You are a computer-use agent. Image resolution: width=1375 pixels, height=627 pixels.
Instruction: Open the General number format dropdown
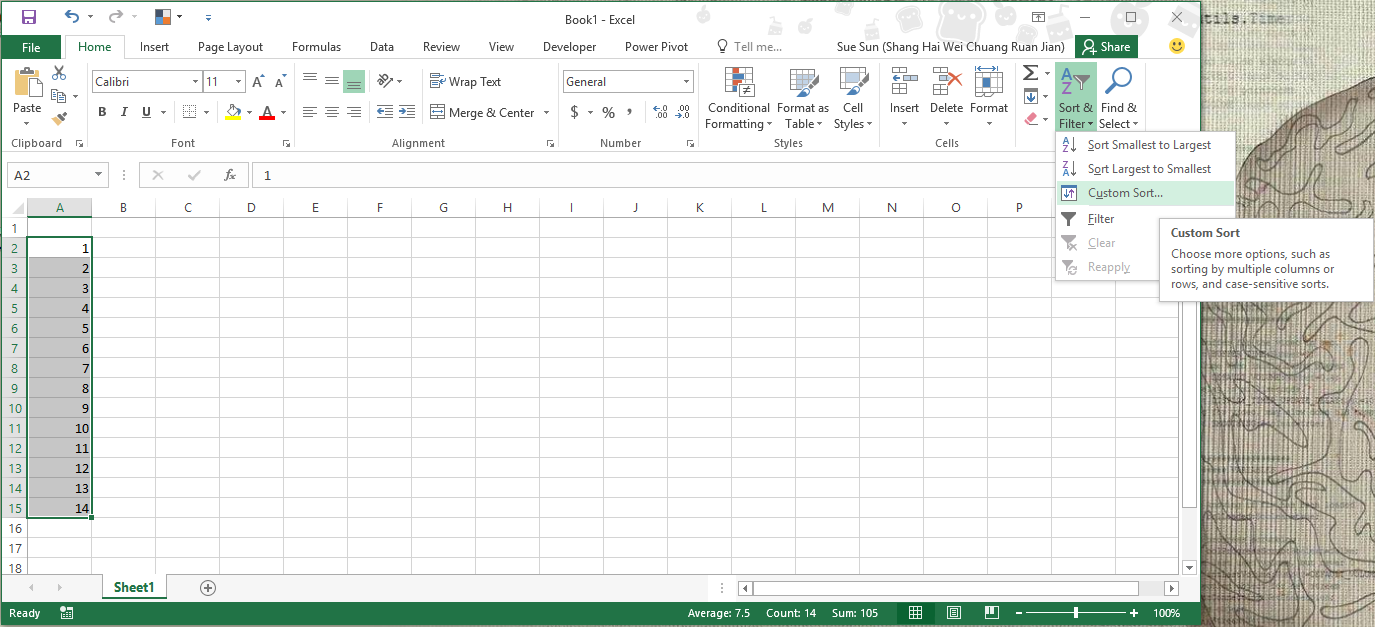687,82
